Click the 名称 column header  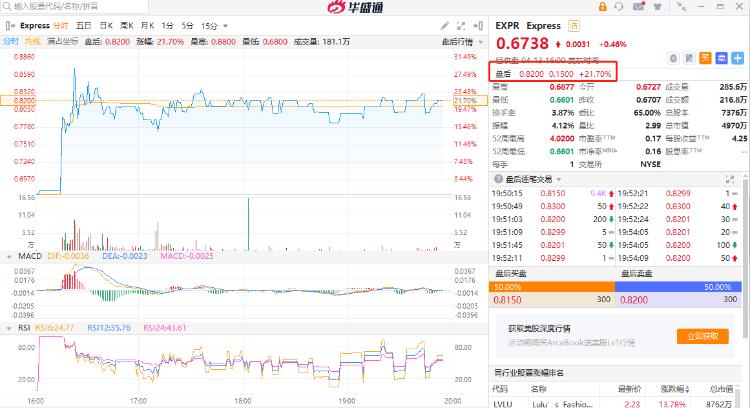(x=539, y=389)
